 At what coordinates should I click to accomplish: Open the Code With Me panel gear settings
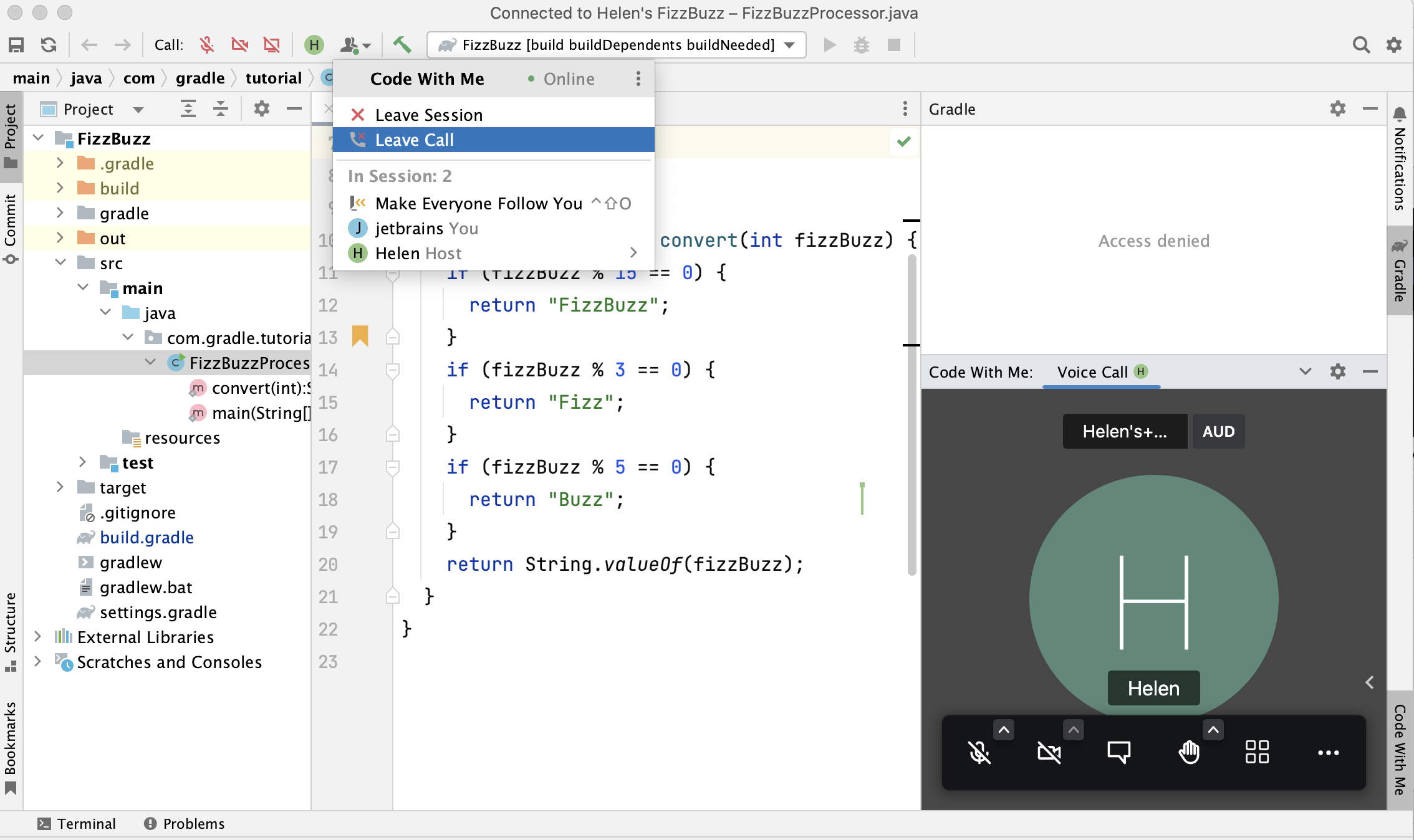(x=1338, y=371)
